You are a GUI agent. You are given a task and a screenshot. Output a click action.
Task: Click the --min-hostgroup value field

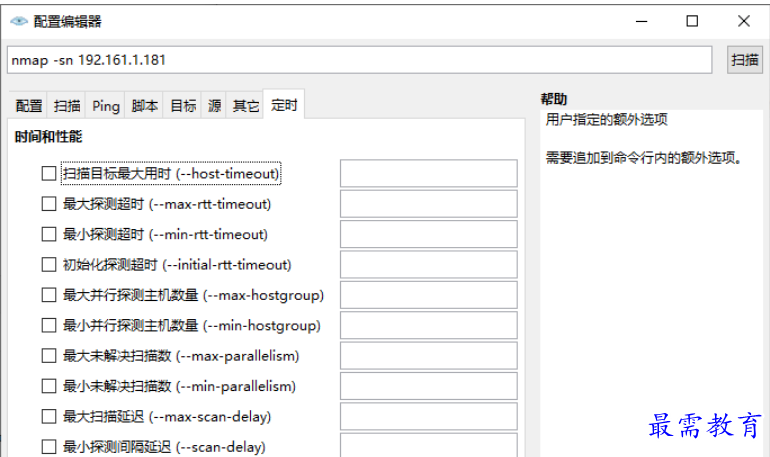coord(429,325)
